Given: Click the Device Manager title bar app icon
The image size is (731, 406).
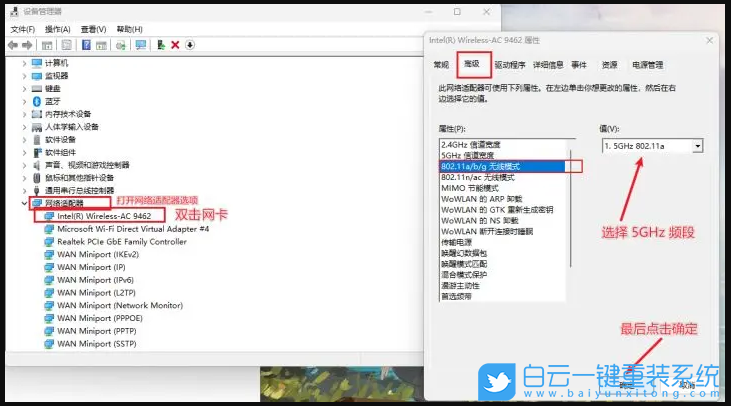Looking at the screenshot, I should point(14,12).
